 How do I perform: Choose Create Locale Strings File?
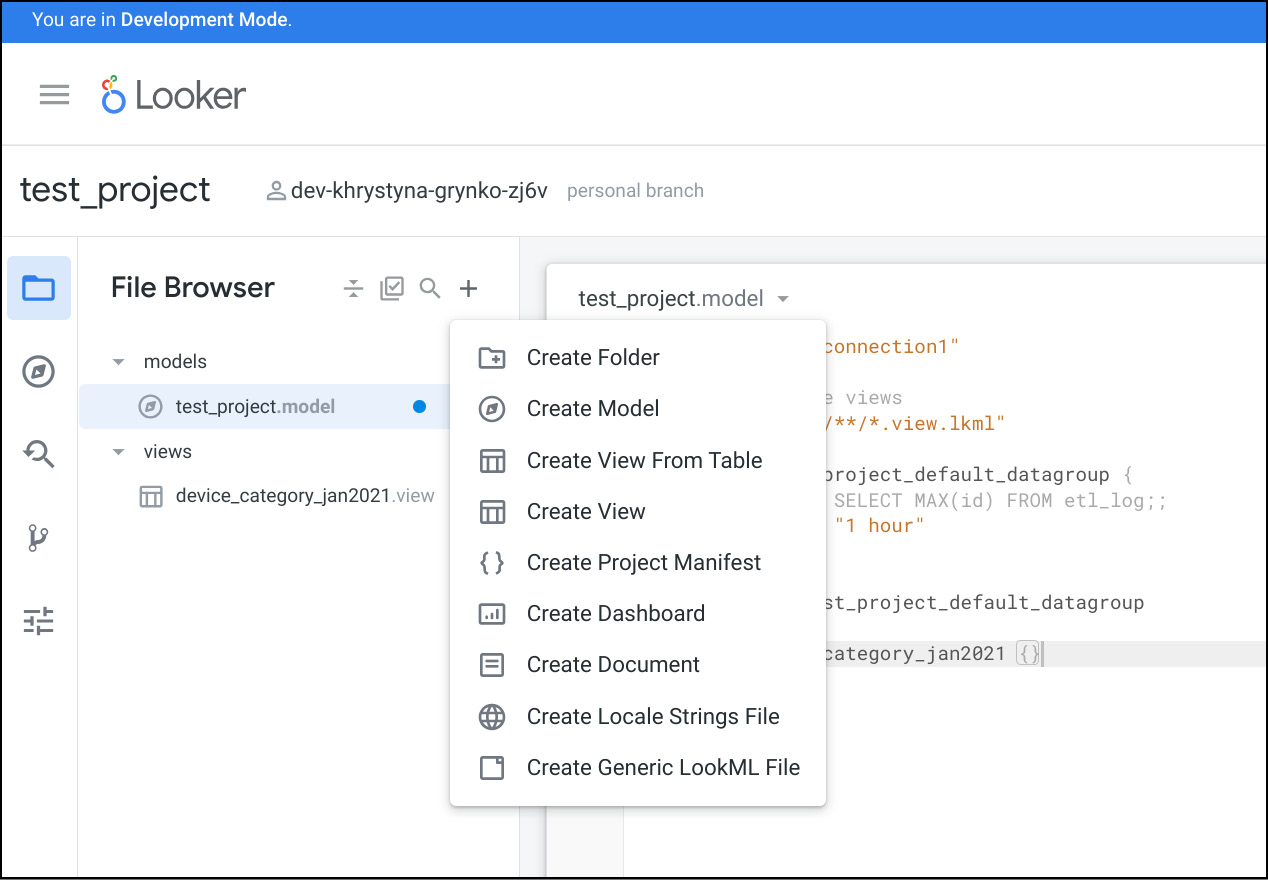point(638,717)
